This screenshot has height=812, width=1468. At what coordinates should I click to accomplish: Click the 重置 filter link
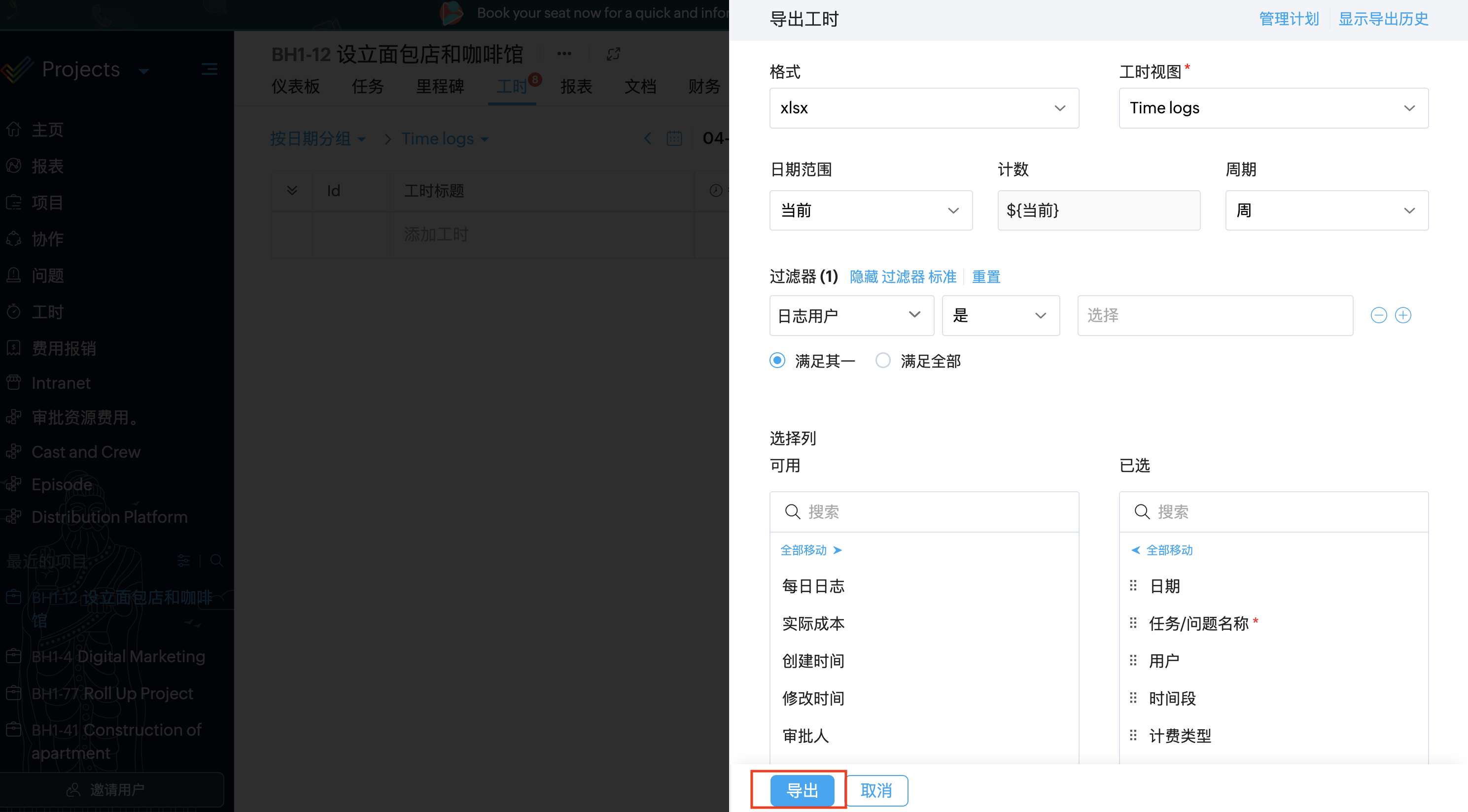(985, 277)
